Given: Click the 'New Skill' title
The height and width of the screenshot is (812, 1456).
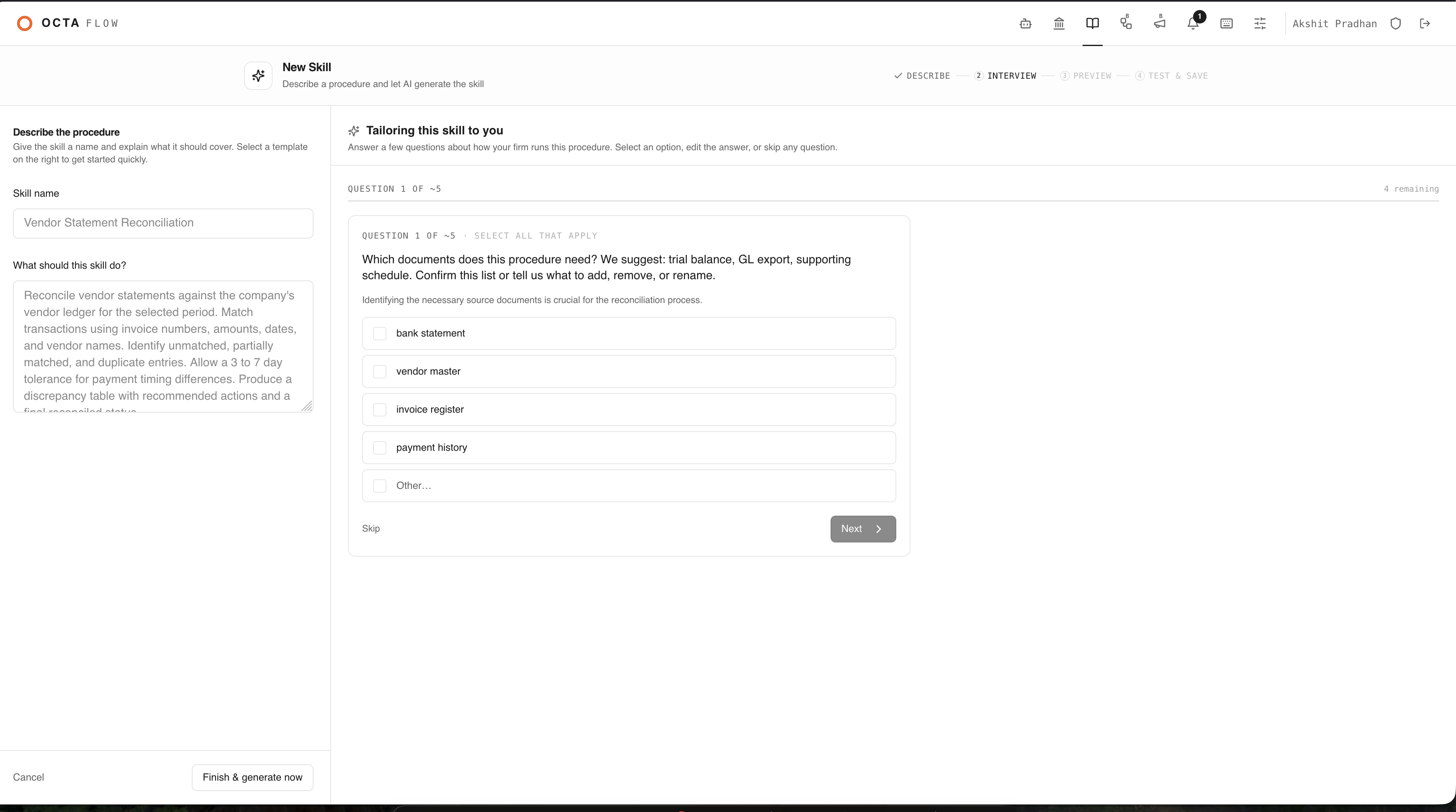Looking at the screenshot, I should coord(307,67).
